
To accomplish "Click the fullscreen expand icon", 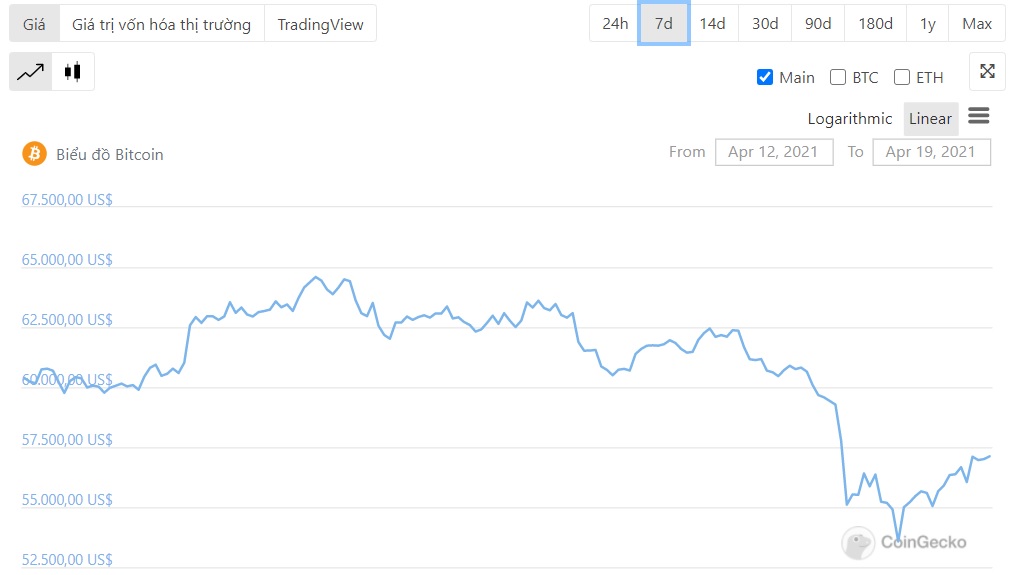I will [987, 71].
